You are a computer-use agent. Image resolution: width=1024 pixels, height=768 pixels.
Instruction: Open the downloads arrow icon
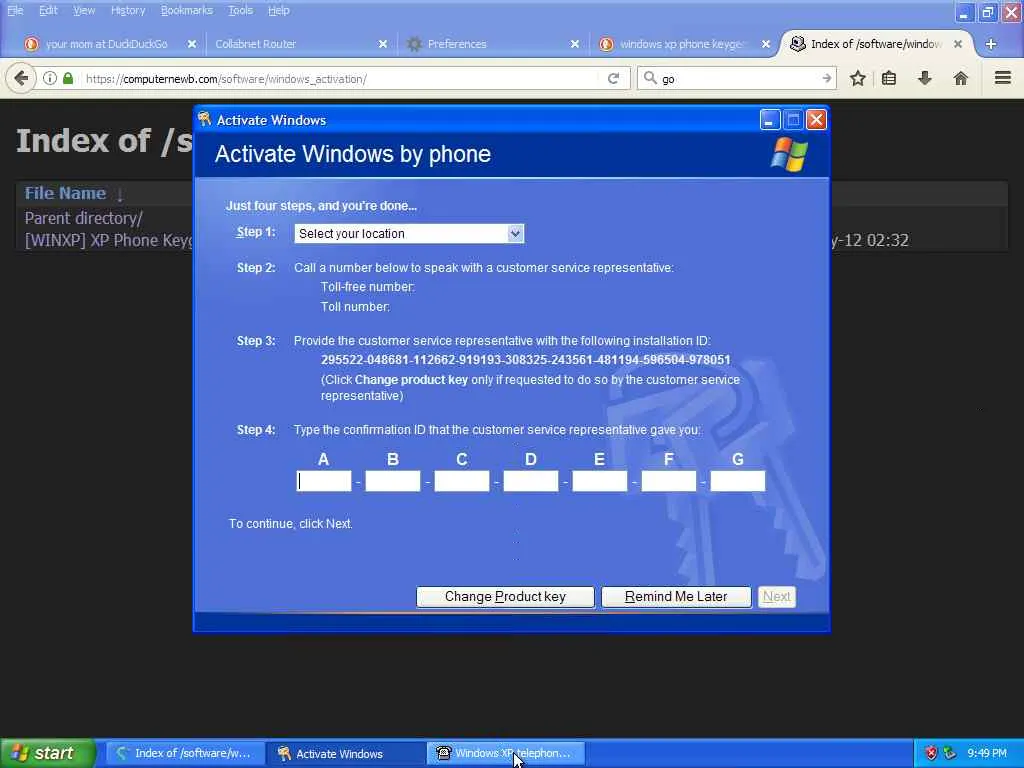pos(924,79)
